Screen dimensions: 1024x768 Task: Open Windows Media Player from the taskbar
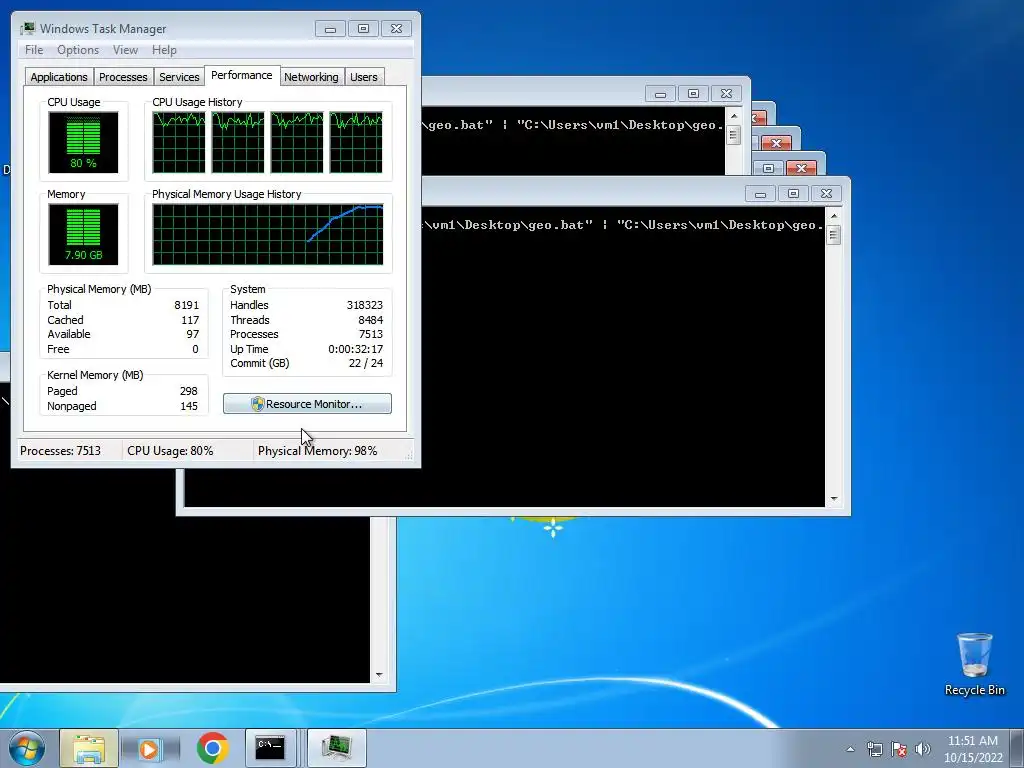[x=149, y=748]
